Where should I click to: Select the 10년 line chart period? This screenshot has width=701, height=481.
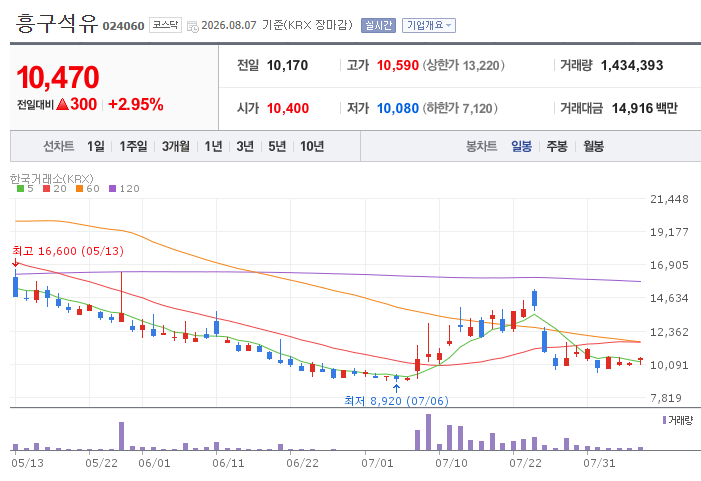pyautogui.click(x=312, y=146)
